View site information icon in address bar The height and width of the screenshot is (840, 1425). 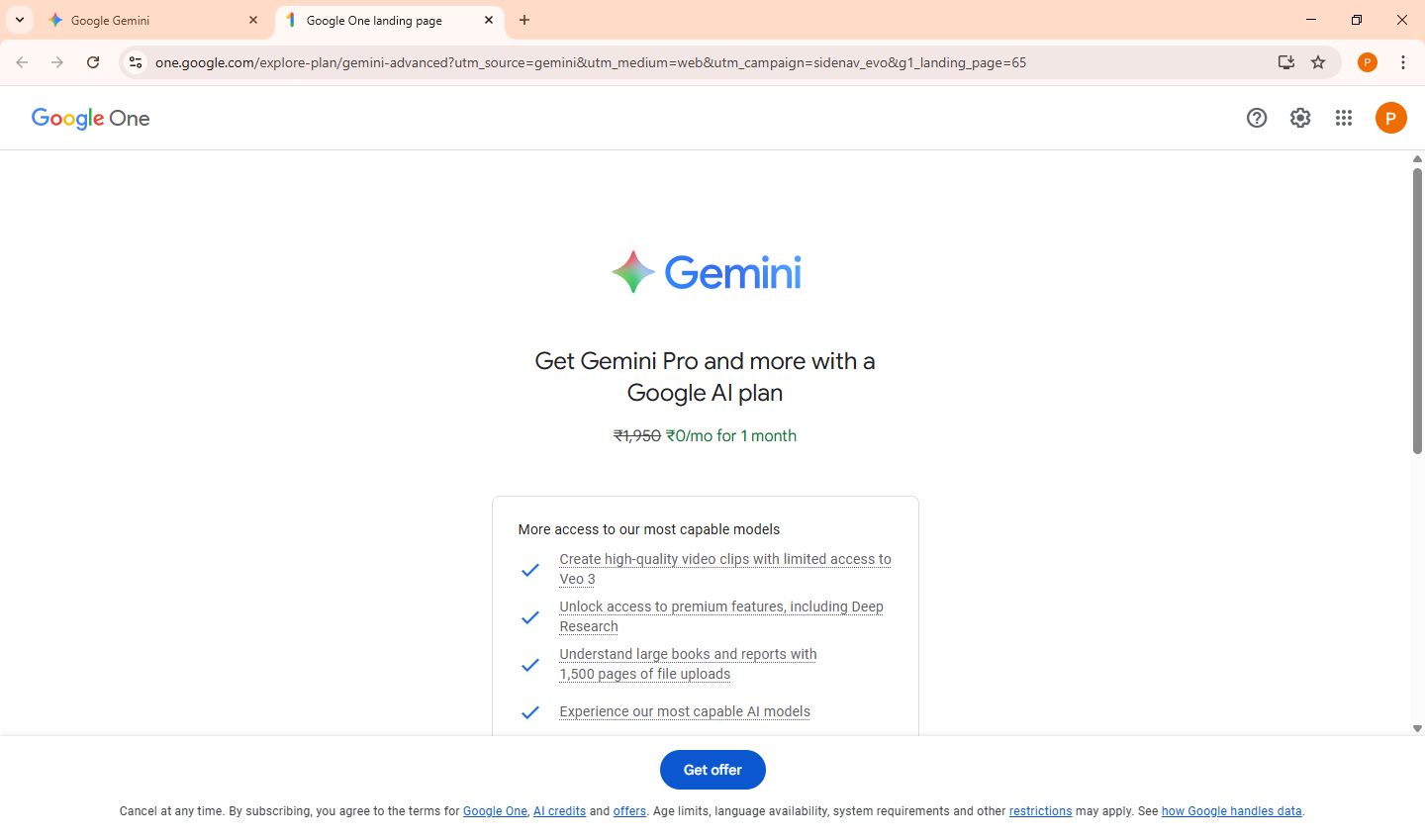click(x=136, y=62)
